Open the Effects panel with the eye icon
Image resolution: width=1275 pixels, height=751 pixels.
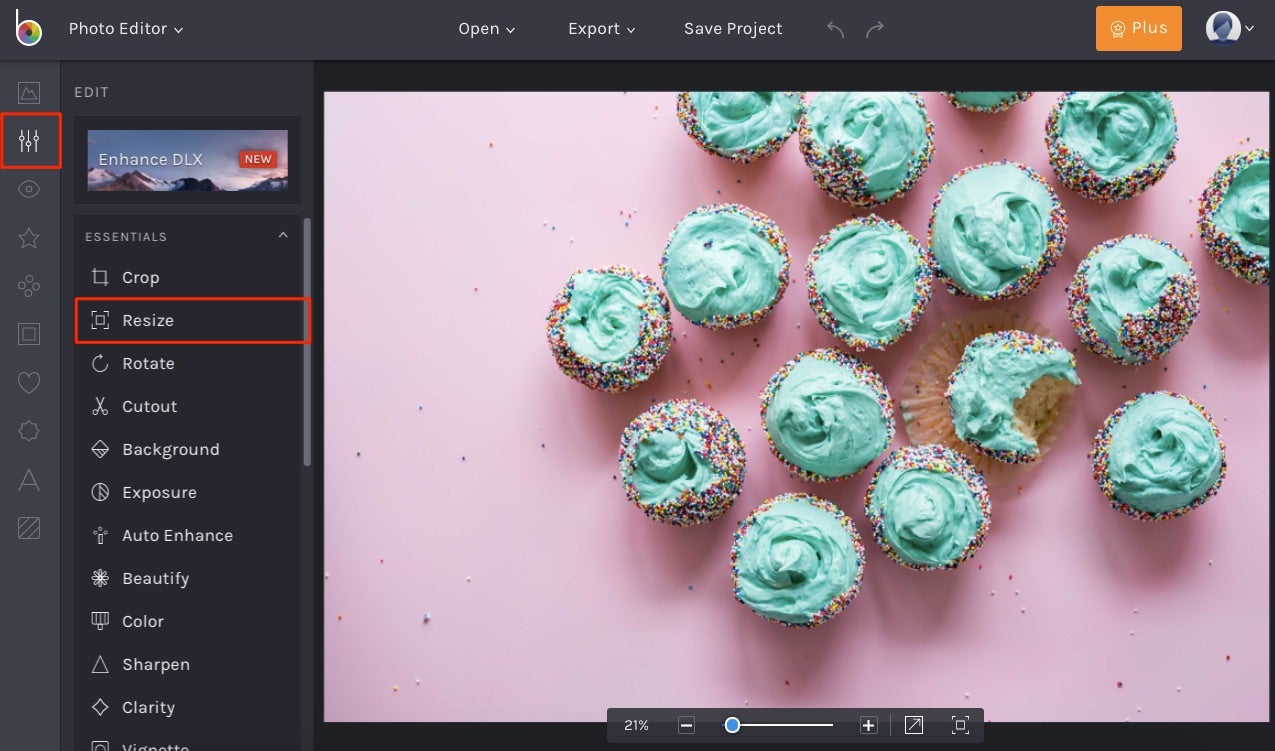click(x=29, y=189)
